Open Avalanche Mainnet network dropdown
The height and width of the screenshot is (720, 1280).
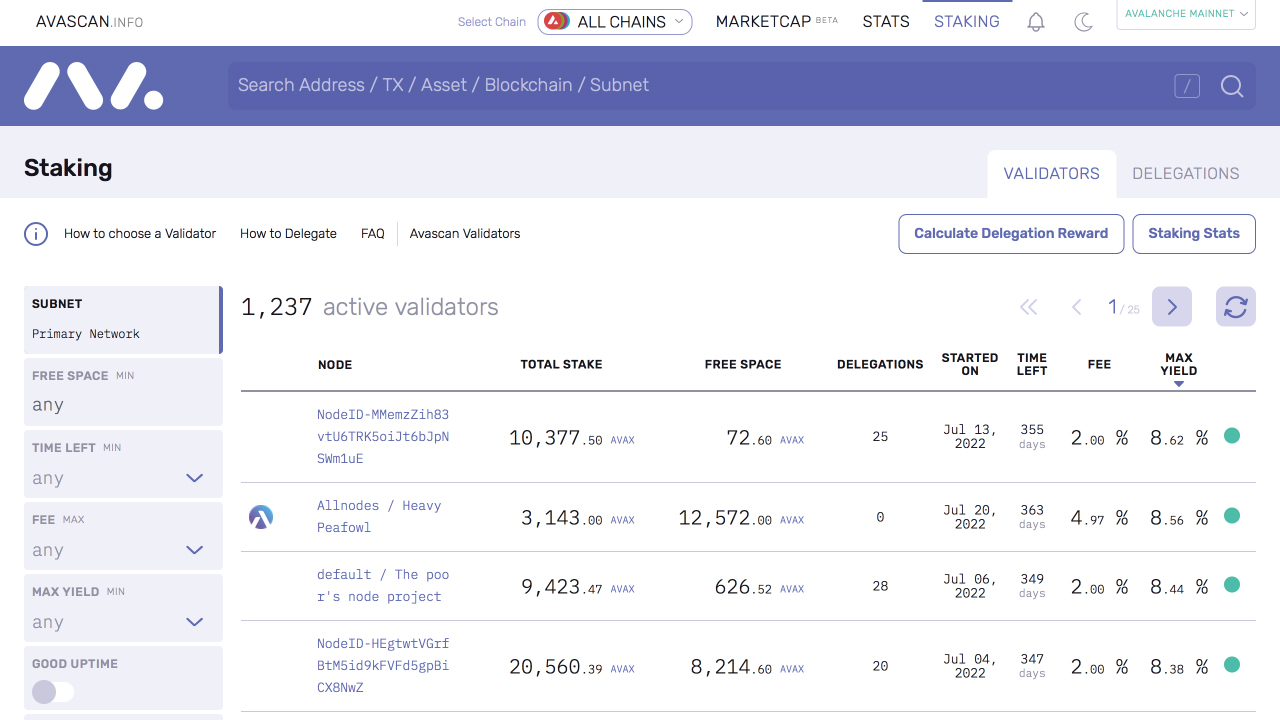(1186, 14)
